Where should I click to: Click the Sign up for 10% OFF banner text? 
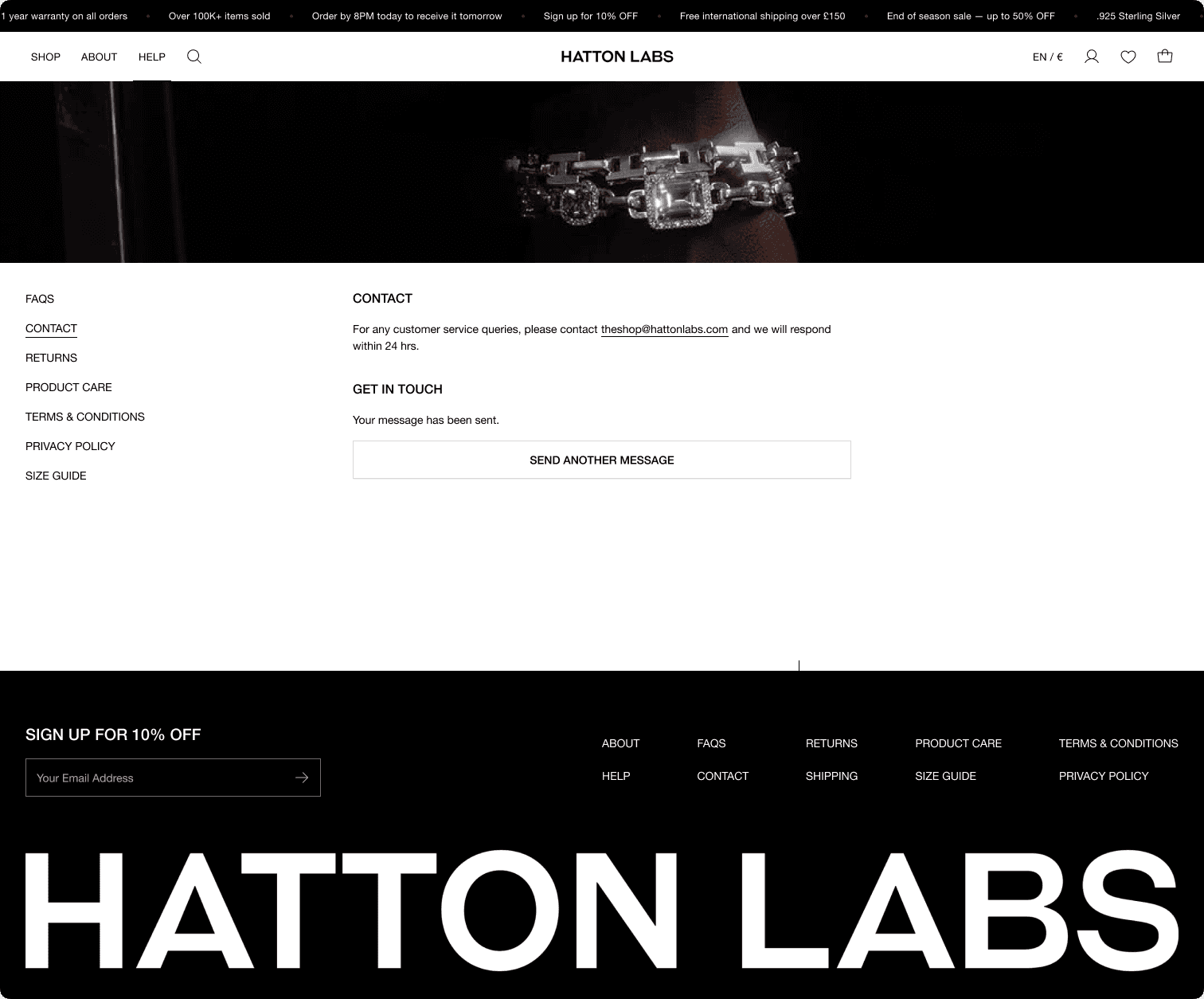click(591, 16)
